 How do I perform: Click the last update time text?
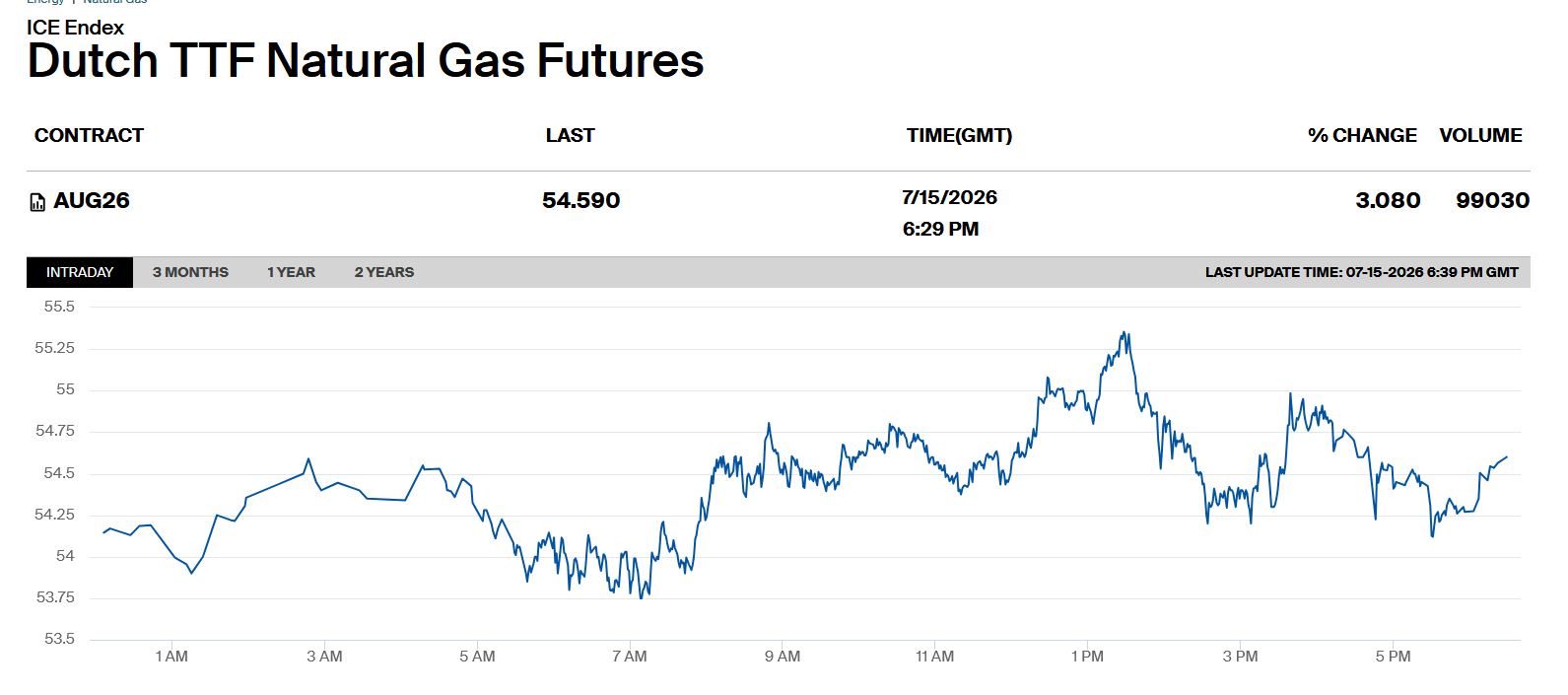tap(1361, 272)
